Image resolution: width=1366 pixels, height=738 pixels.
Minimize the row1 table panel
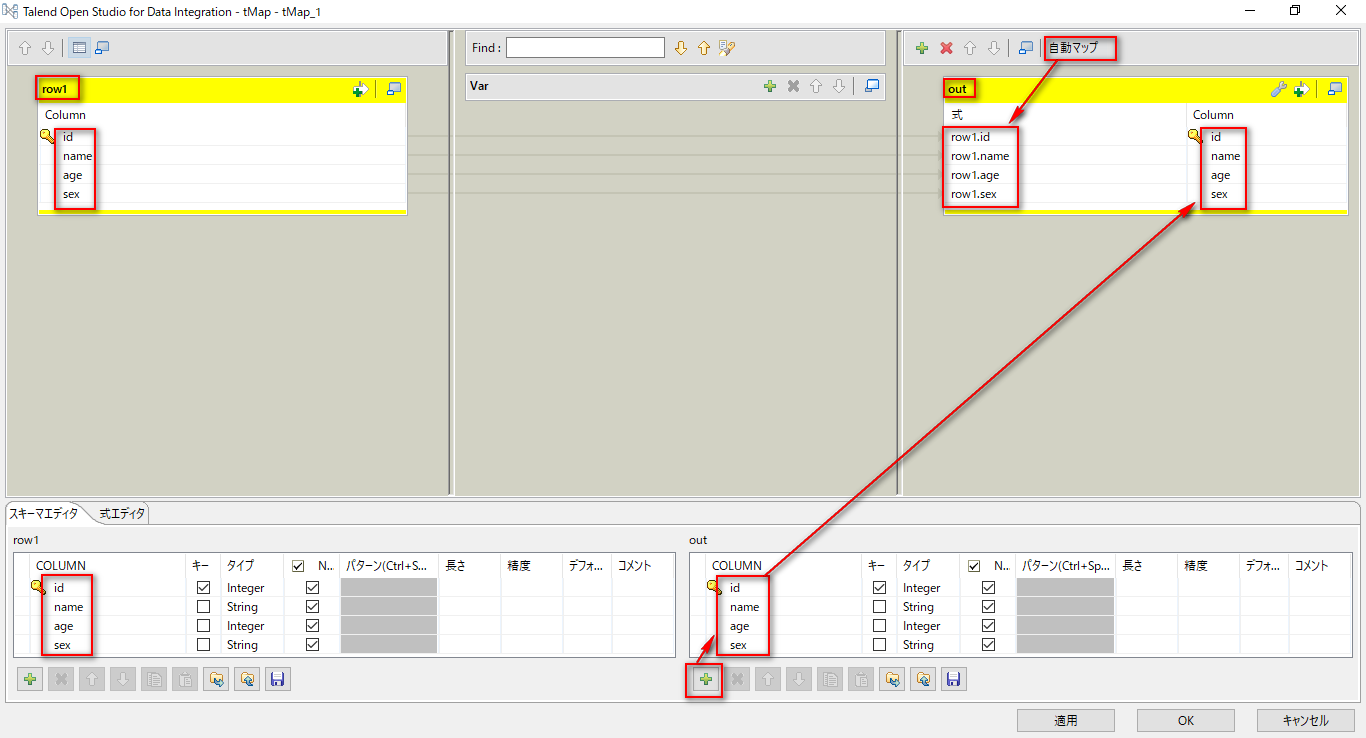[393, 89]
